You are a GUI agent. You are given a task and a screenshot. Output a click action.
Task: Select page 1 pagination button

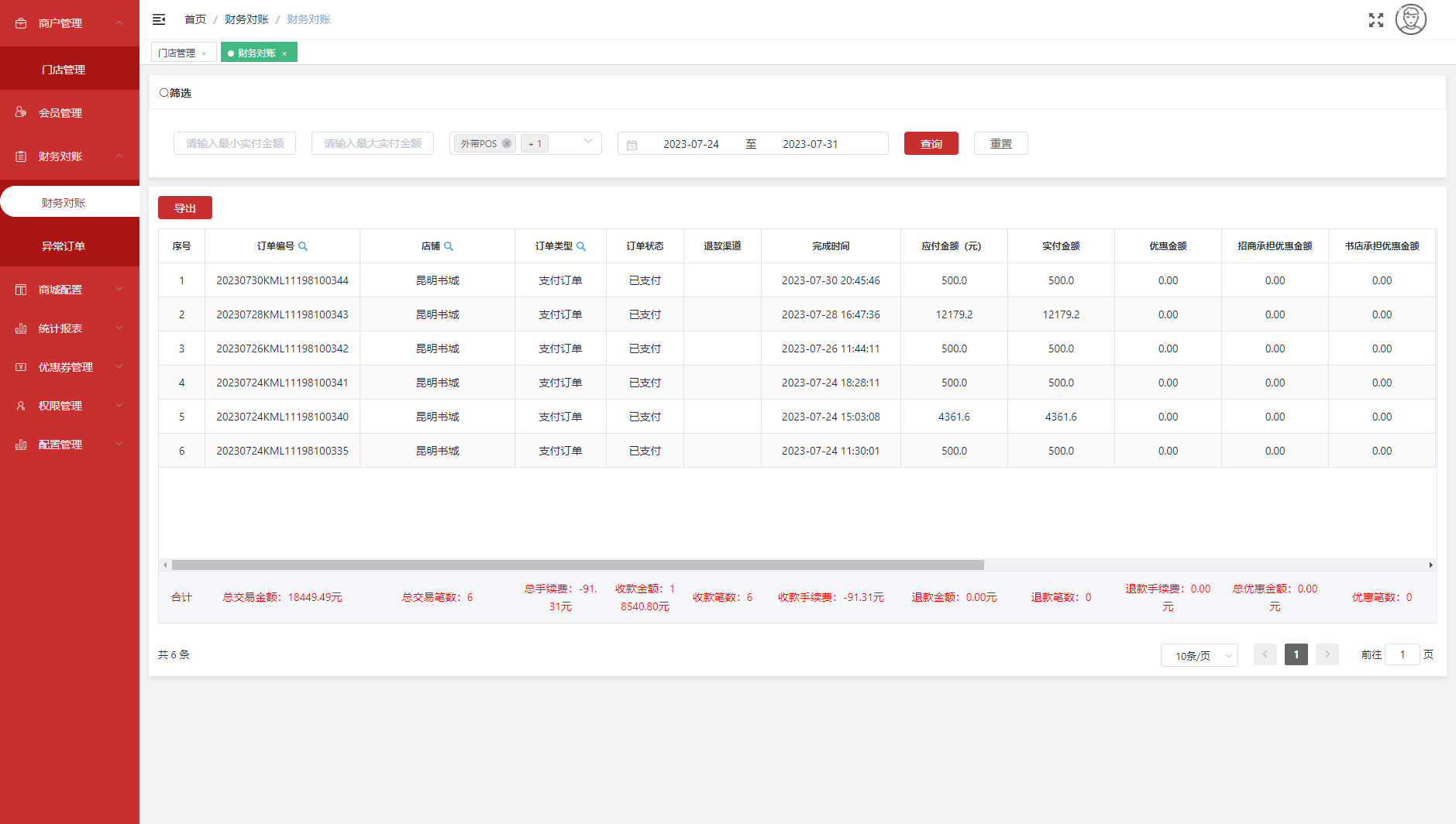tap(1296, 654)
